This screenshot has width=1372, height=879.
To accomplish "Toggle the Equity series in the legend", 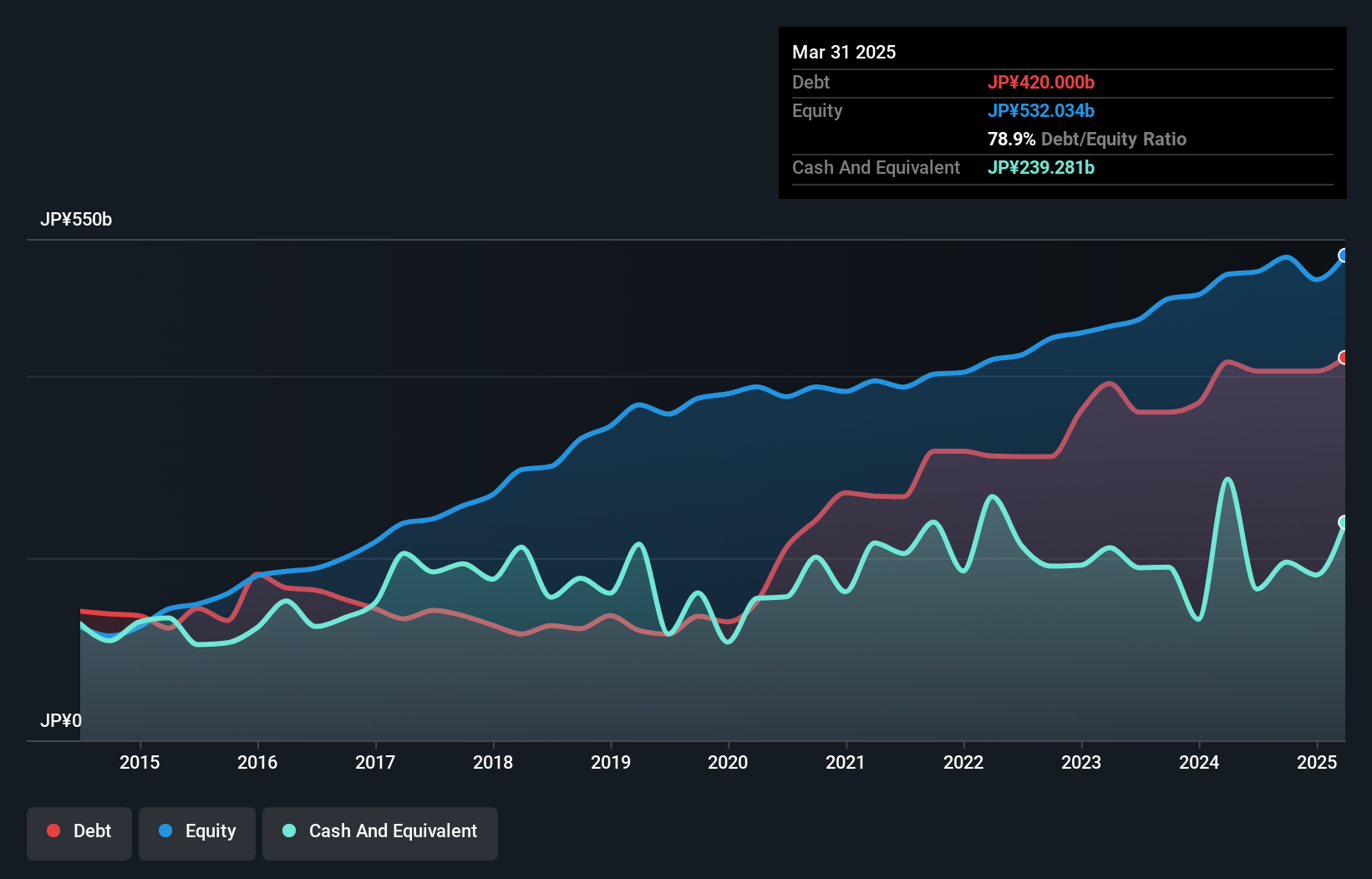I will [197, 831].
